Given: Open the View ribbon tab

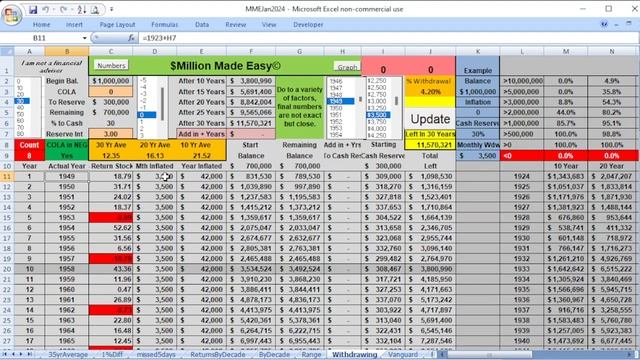Looking at the screenshot, I should tap(269, 24).
